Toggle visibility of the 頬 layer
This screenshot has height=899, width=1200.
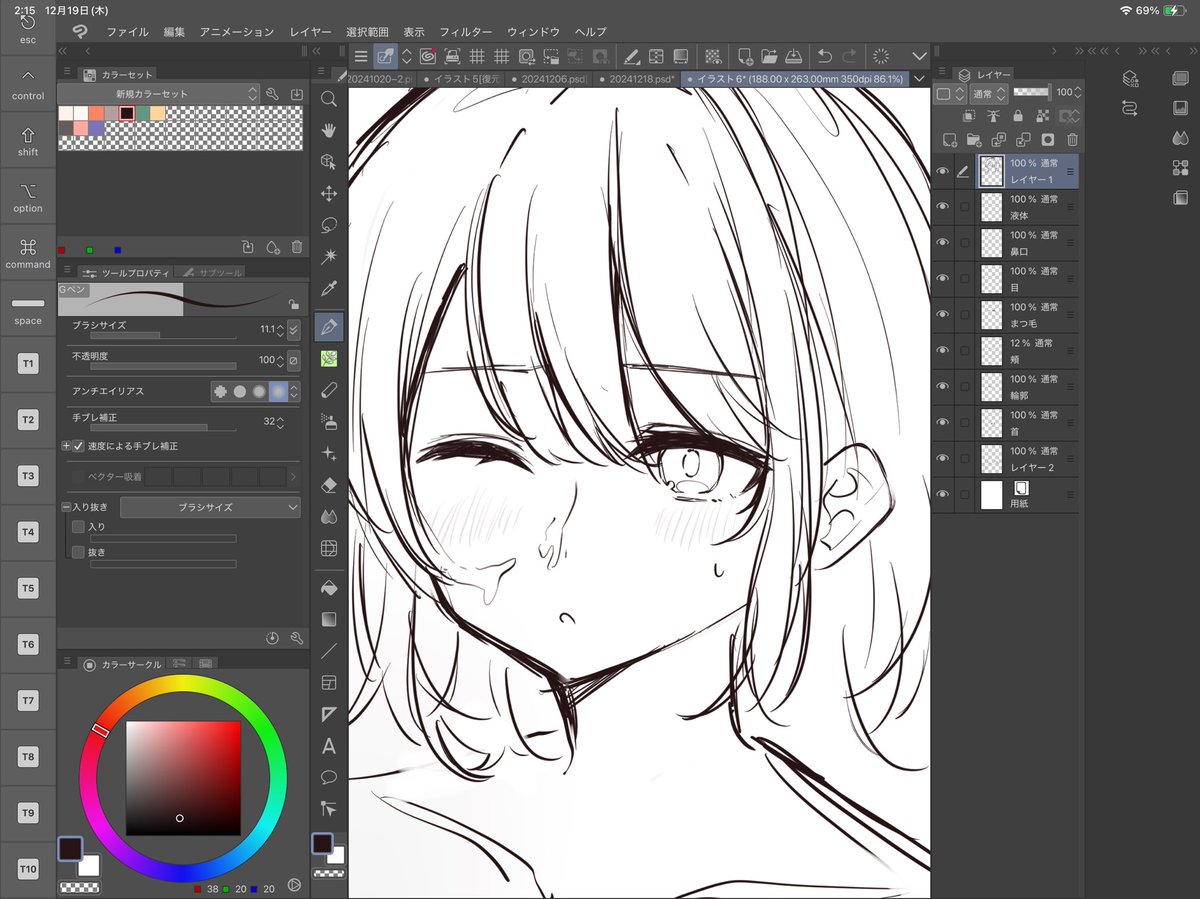942,351
